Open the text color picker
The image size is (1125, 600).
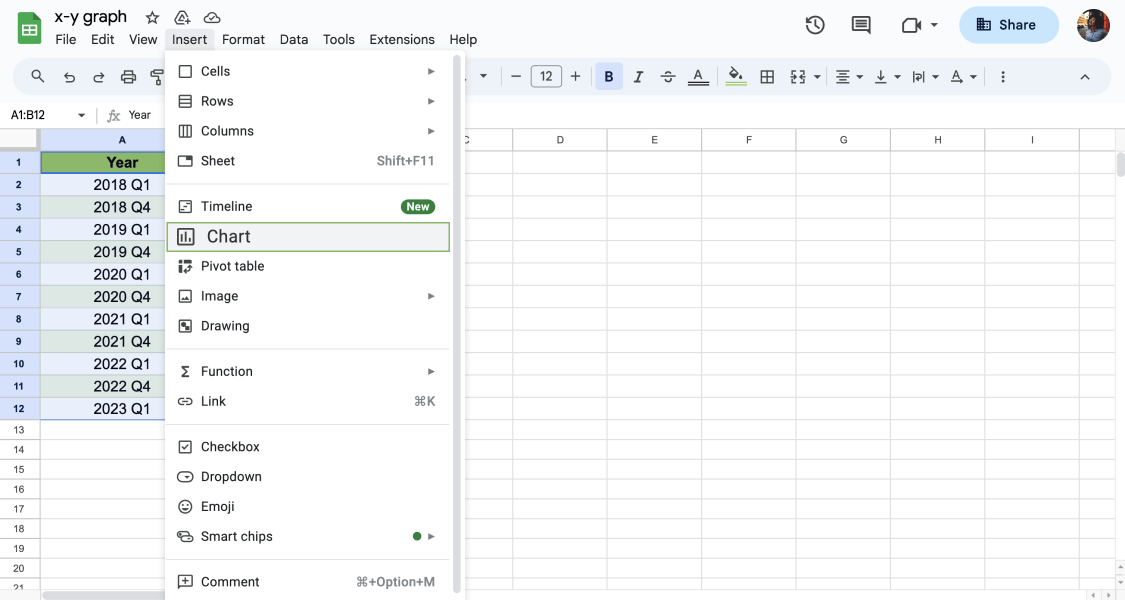[698, 76]
